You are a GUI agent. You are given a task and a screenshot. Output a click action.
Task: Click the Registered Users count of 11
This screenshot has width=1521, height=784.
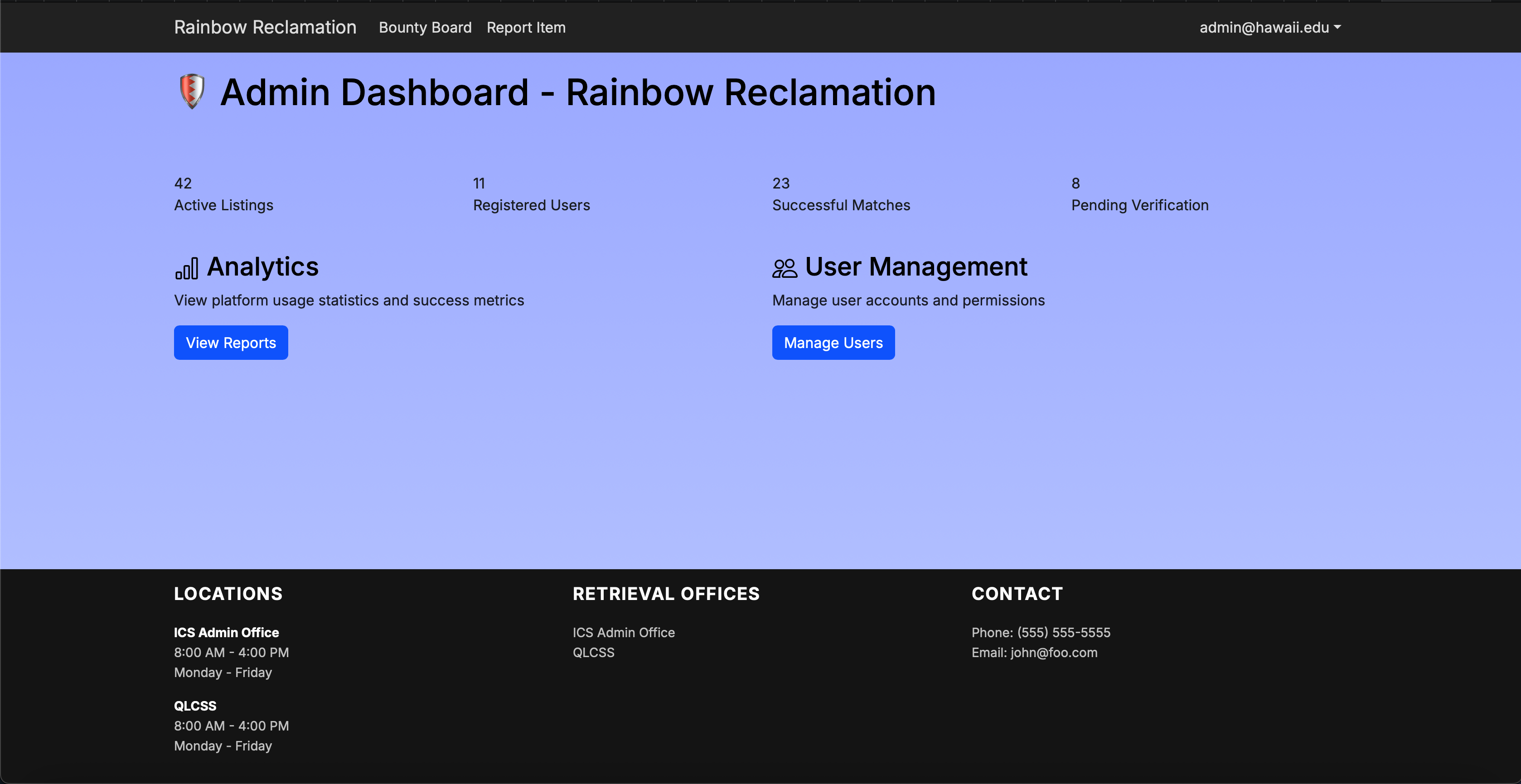click(531, 195)
